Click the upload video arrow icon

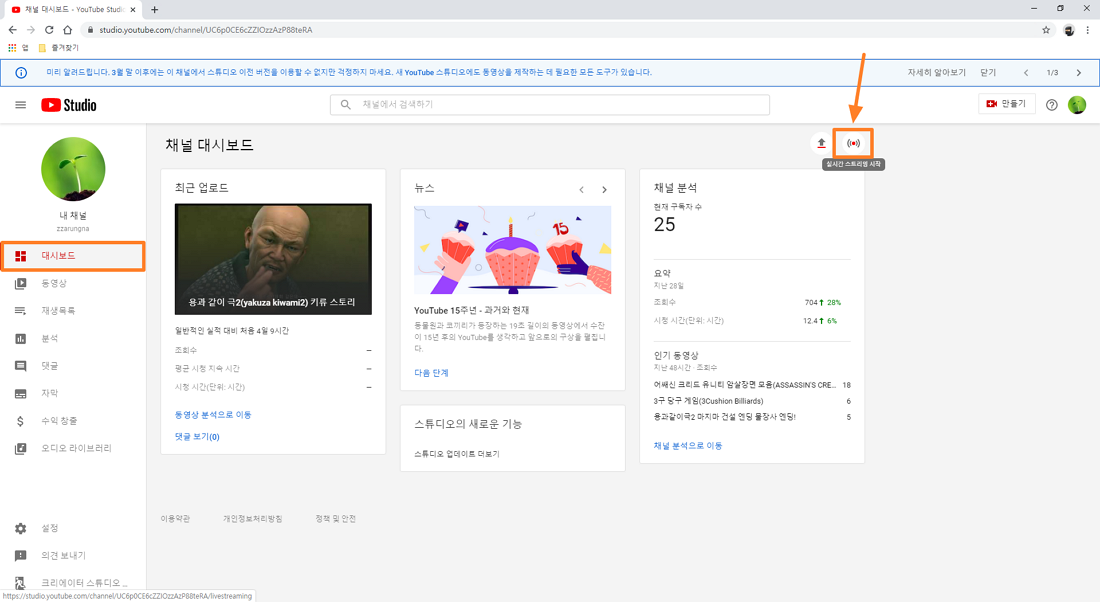[x=821, y=143]
